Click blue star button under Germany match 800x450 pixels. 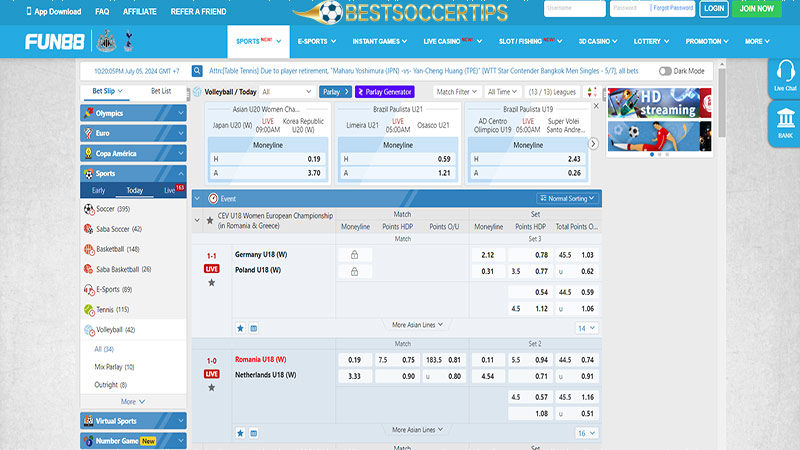240,328
